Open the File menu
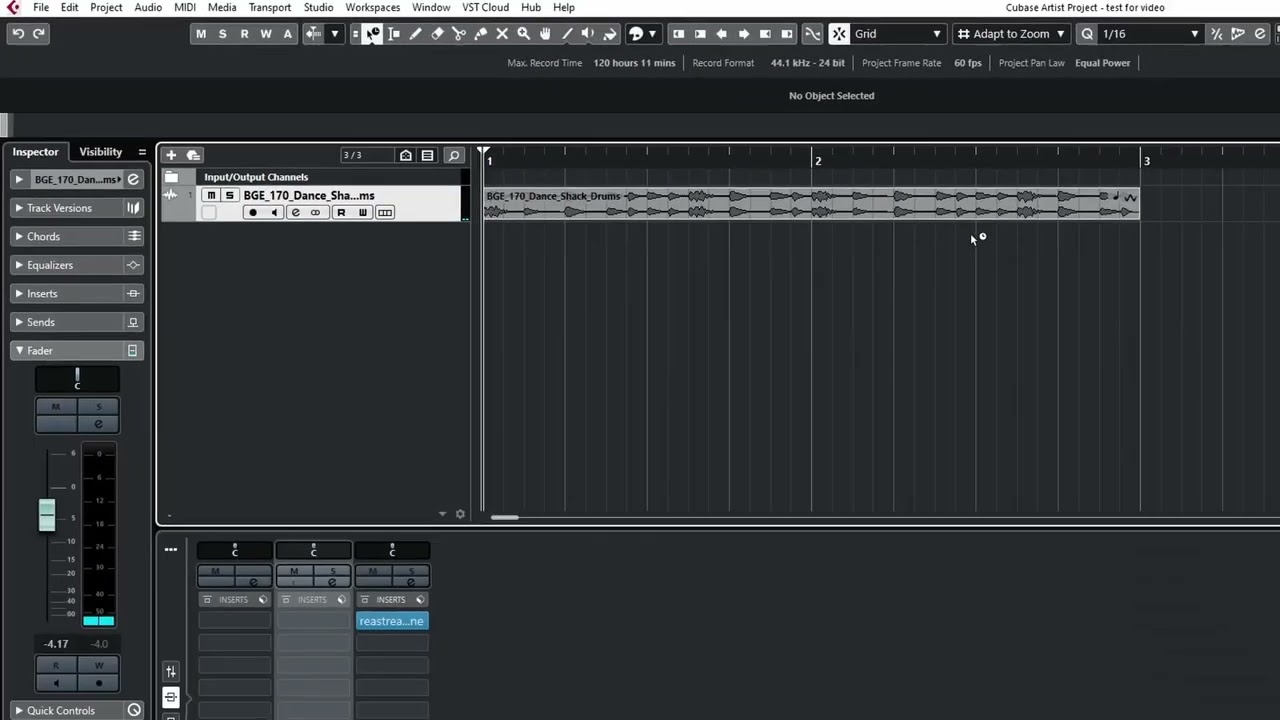 (41, 7)
